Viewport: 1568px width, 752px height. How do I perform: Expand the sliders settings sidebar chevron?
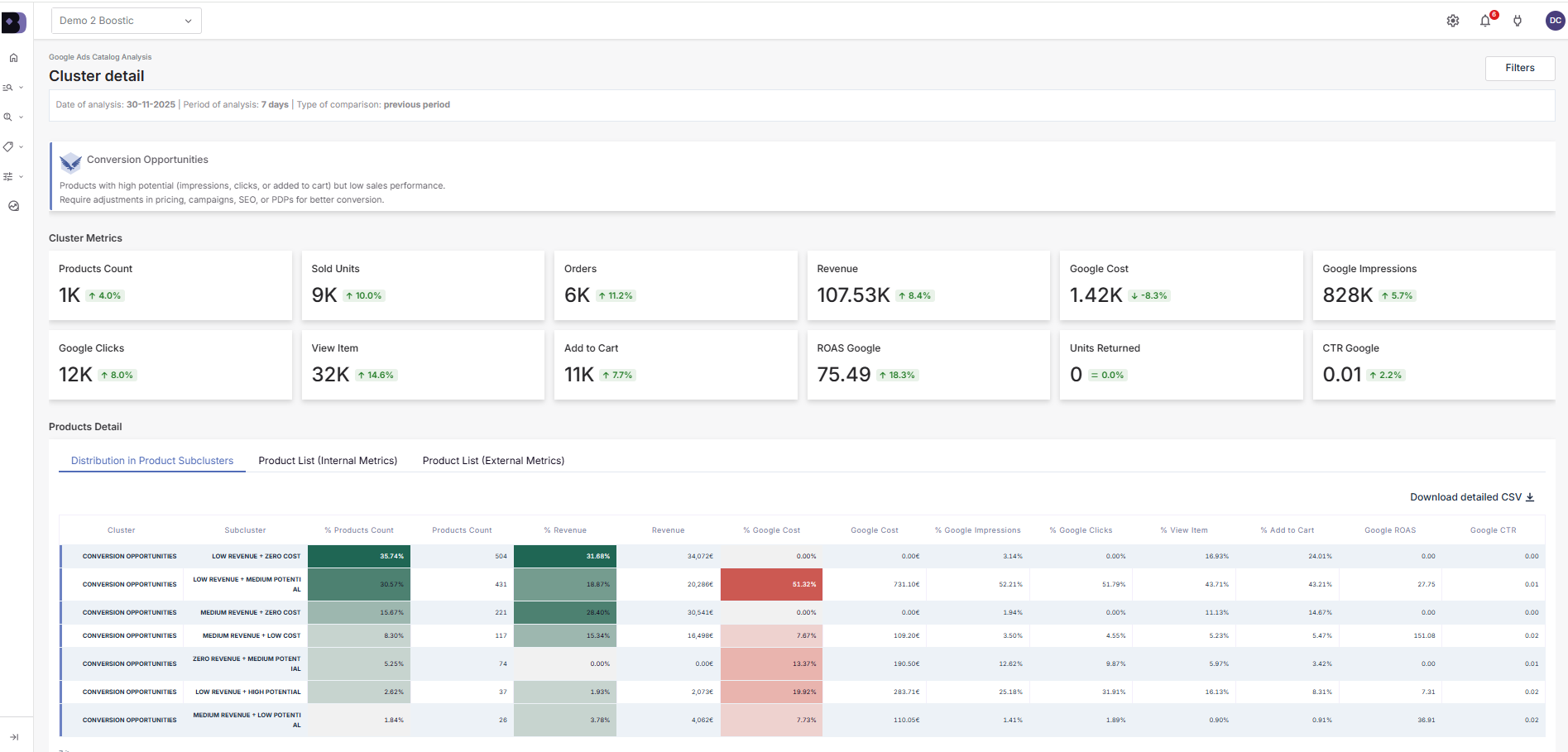(22, 176)
